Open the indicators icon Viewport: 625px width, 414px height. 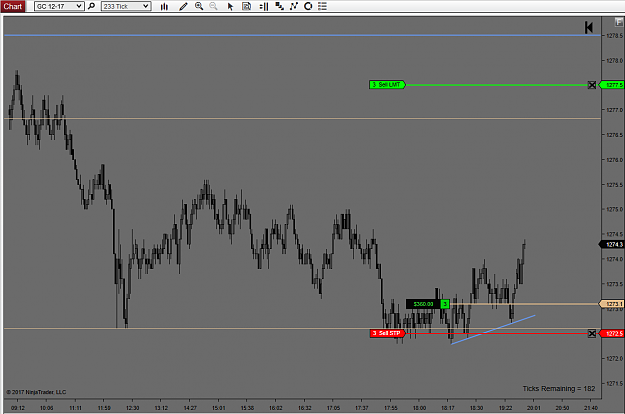(x=294, y=6)
